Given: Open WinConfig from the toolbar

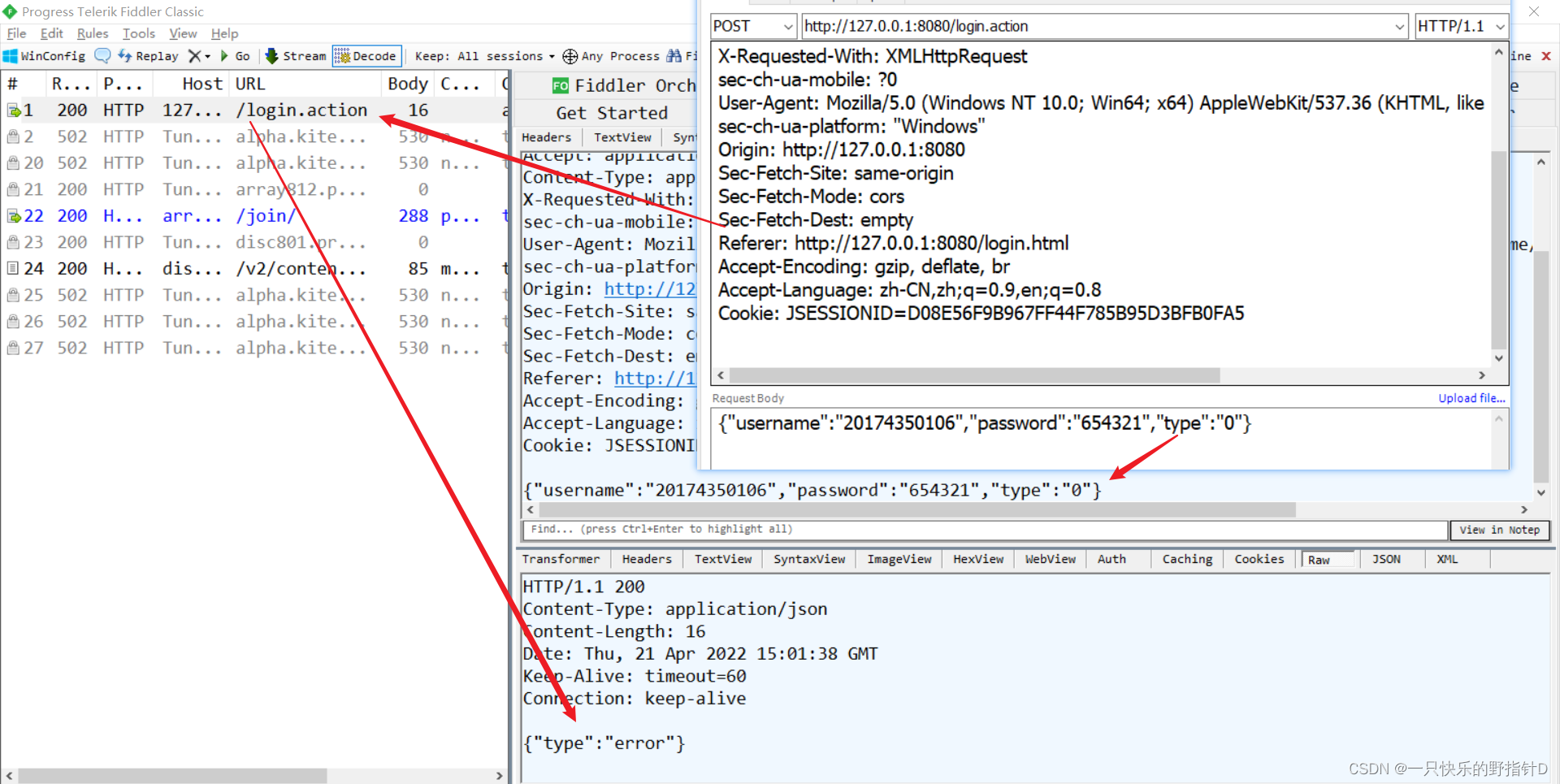Looking at the screenshot, I should 45,55.
